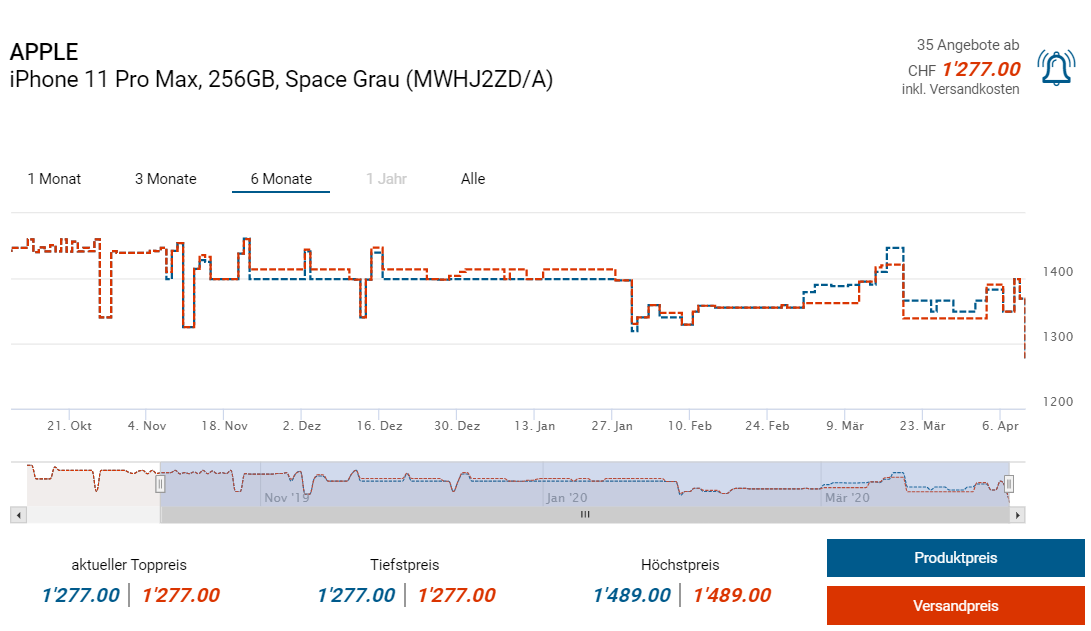Click the APPLE brand name
The height and width of the screenshot is (631, 1091).
44,52
